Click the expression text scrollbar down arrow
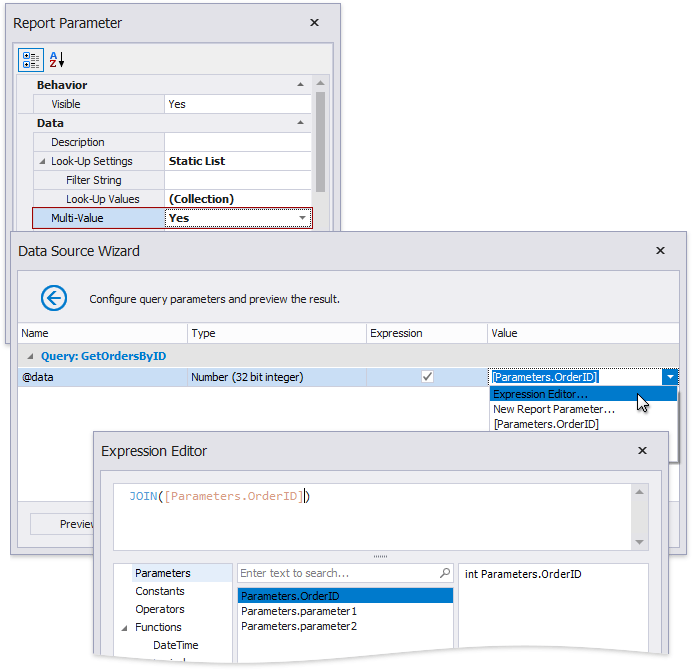The height and width of the screenshot is (670, 692). pos(640,542)
